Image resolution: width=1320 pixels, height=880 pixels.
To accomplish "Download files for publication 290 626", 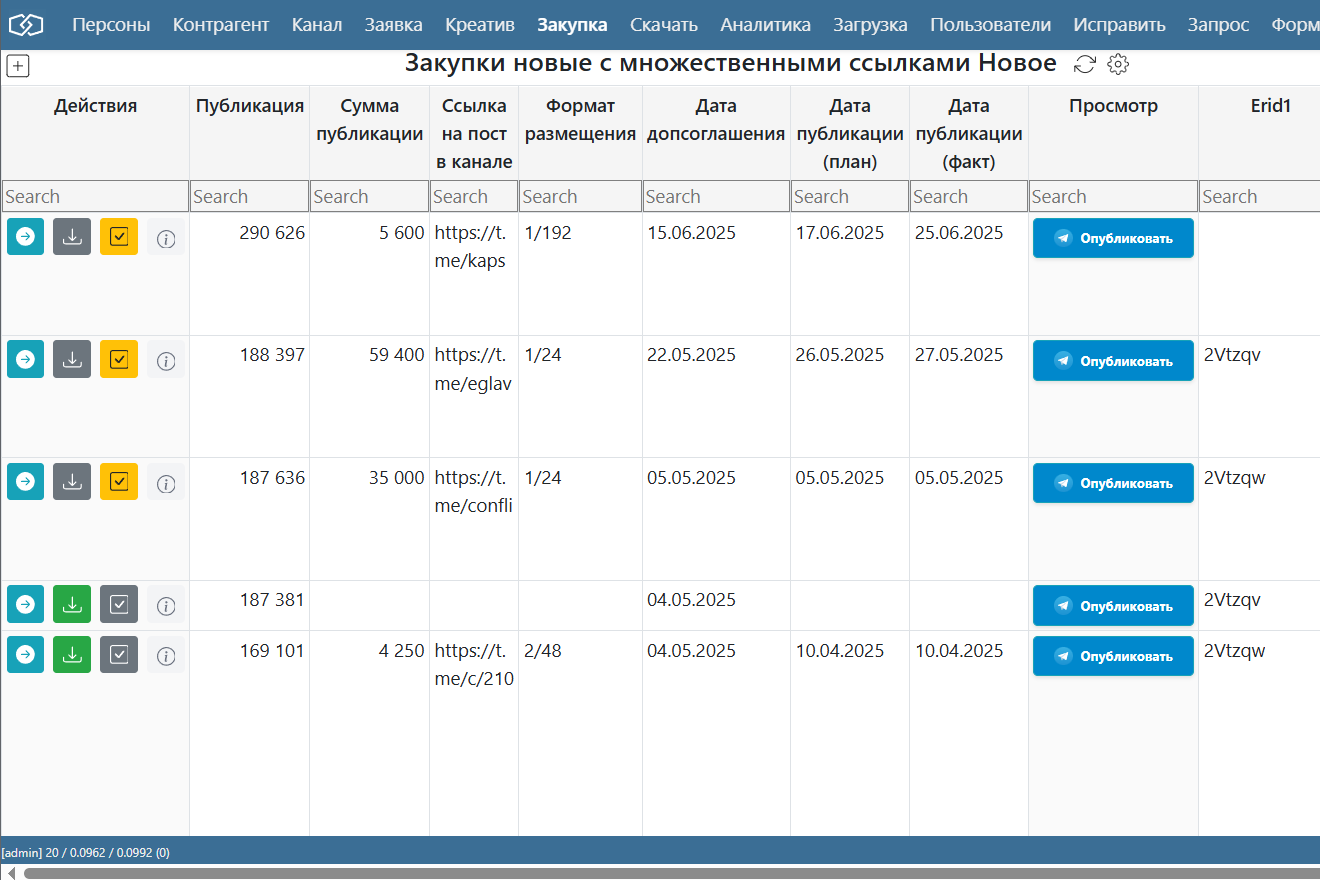I will pyautogui.click(x=72, y=237).
